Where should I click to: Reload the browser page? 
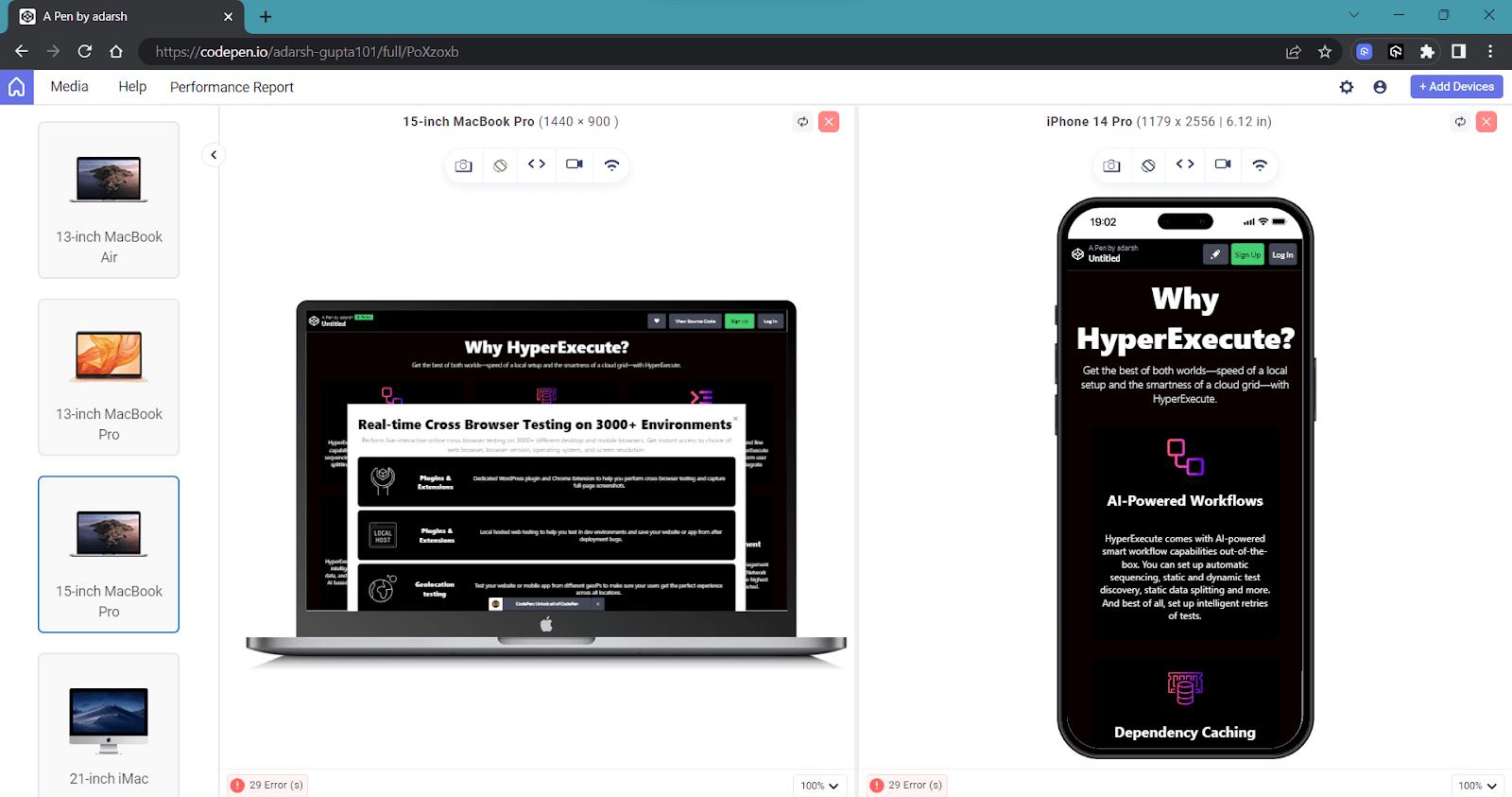[x=84, y=51]
